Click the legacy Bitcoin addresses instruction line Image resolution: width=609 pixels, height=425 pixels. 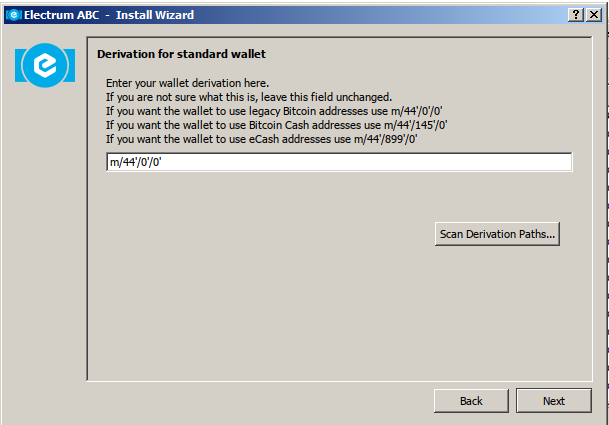click(274, 111)
